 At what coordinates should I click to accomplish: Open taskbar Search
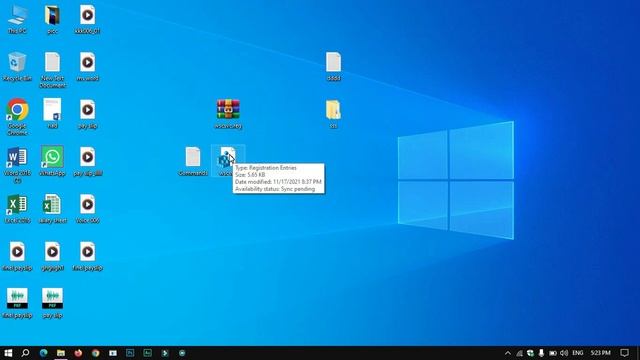pos(25,353)
